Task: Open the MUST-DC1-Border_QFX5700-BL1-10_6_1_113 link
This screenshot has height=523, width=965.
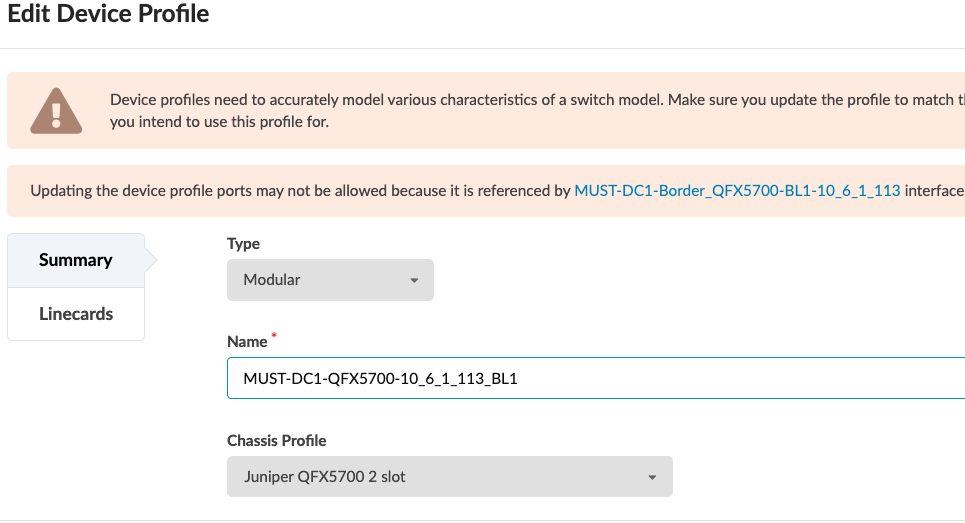Action: pyautogui.click(x=737, y=191)
